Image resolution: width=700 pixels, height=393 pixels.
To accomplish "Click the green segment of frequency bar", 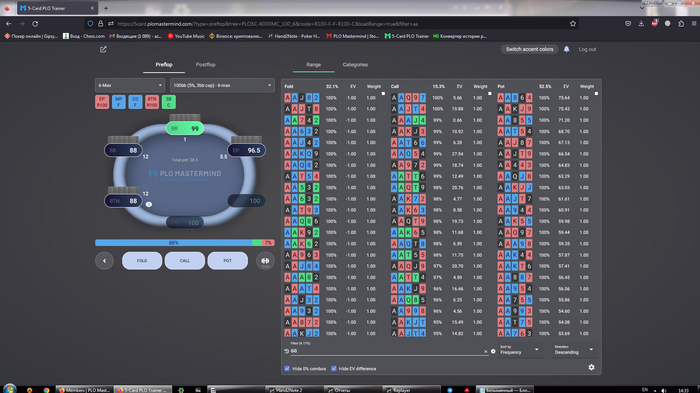I will coord(257,243).
